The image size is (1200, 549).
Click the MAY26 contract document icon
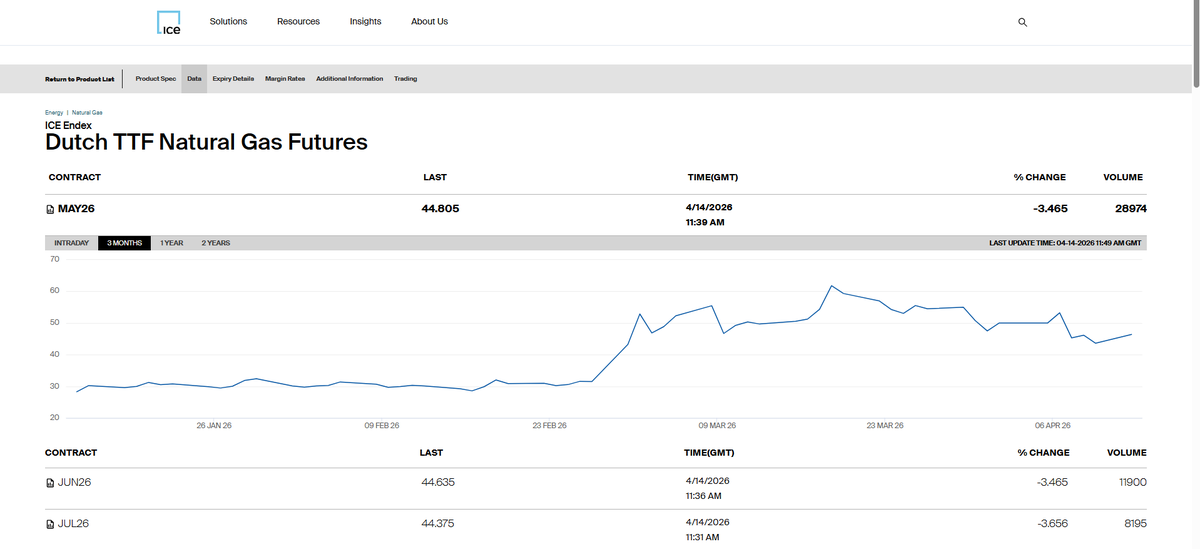pos(50,209)
